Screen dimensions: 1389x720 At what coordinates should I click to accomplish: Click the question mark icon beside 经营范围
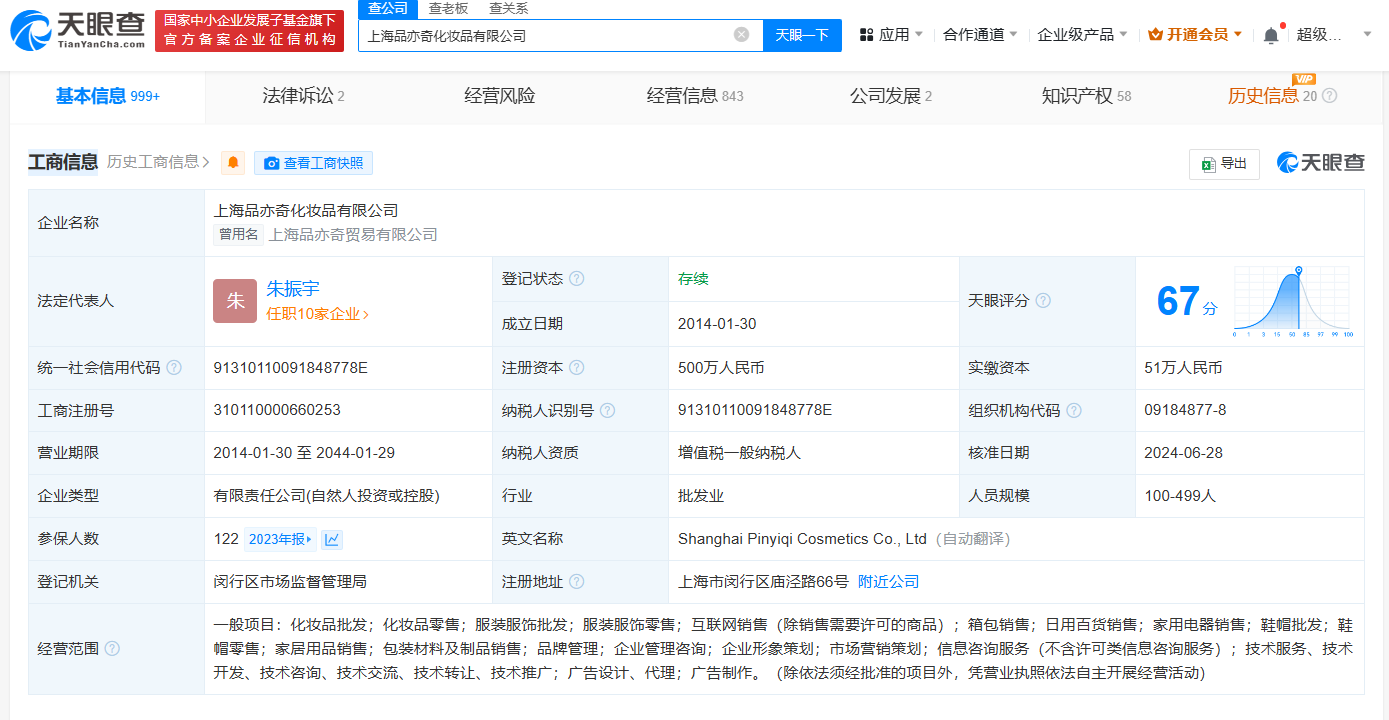coord(110,647)
